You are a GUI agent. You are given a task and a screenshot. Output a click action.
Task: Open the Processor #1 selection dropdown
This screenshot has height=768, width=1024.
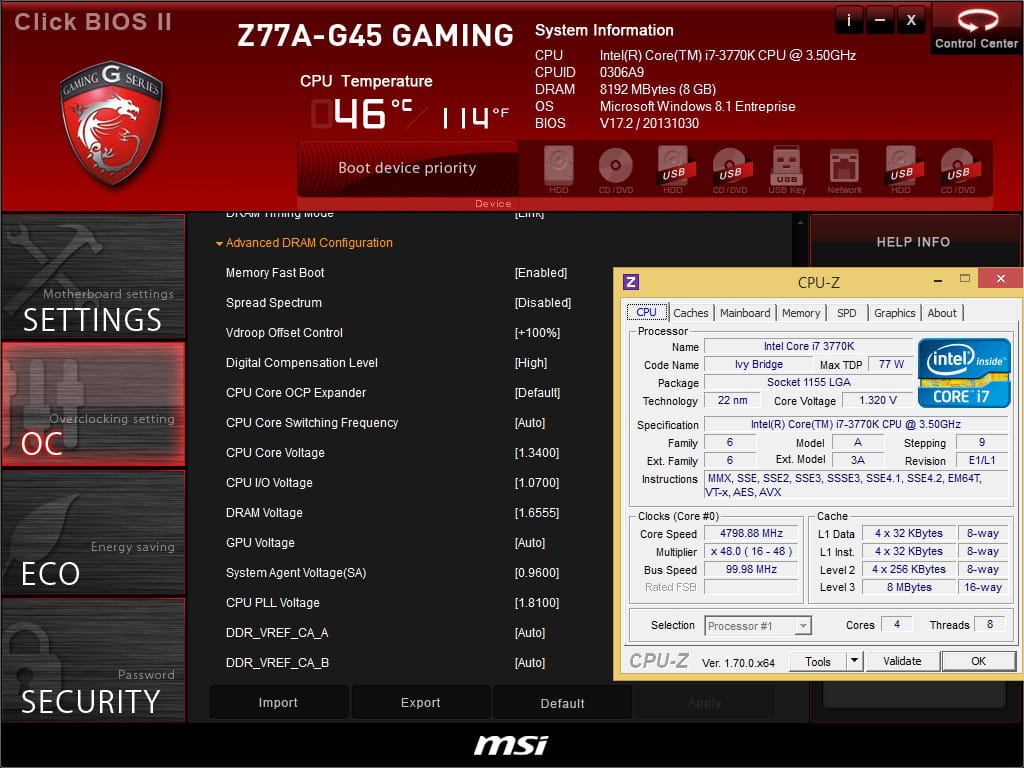pyautogui.click(x=758, y=626)
